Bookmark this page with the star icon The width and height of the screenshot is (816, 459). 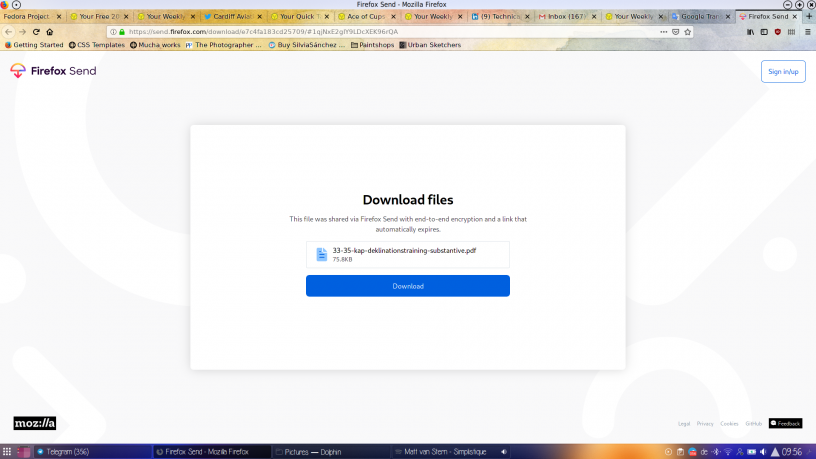(688, 31)
